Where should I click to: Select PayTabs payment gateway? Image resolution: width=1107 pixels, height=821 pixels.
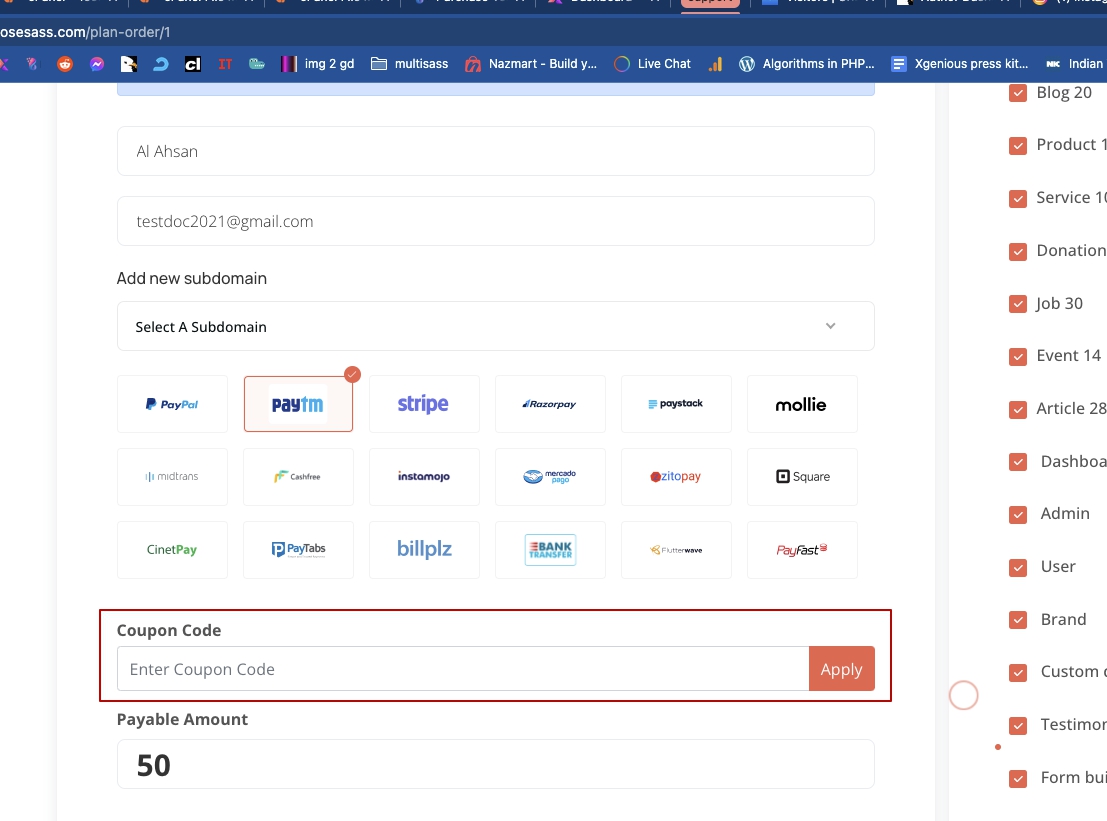click(x=298, y=550)
